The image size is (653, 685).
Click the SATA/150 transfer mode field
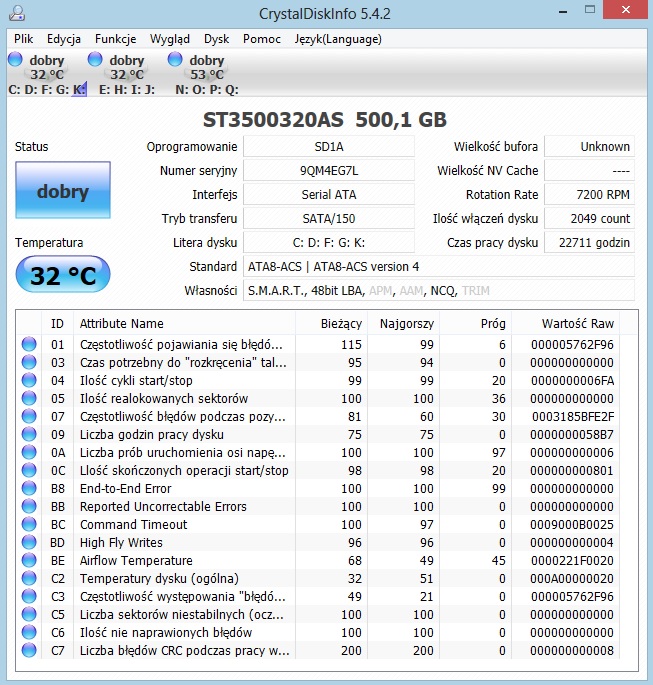click(x=328, y=218)
